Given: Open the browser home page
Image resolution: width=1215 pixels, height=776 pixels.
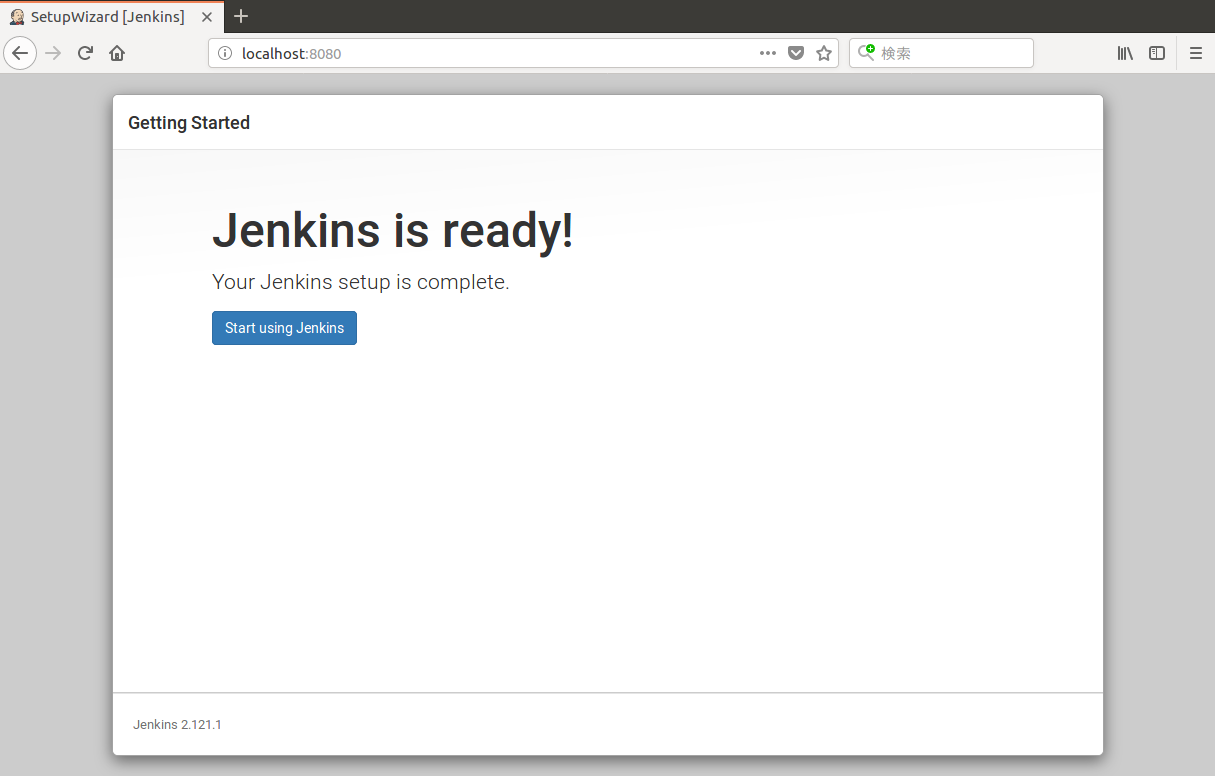Looking at the screenshot, I should (117, 53).
